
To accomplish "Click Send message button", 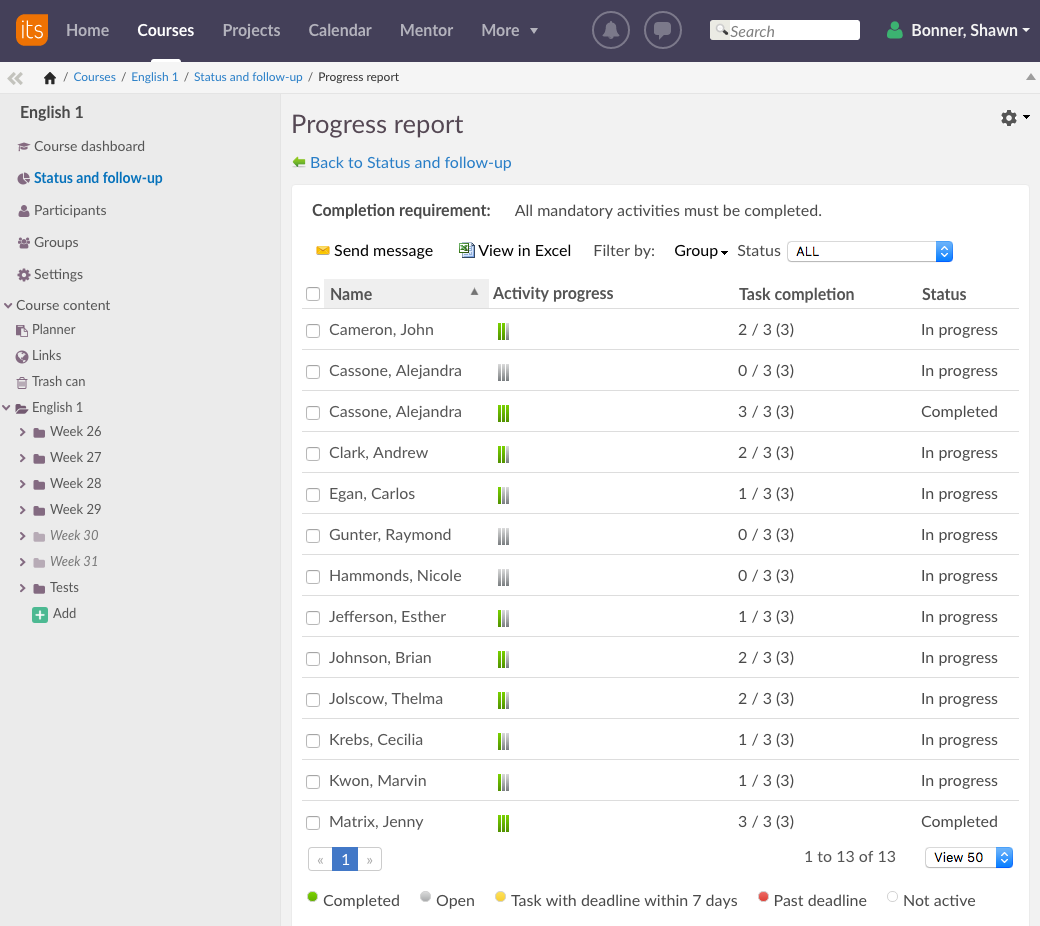I will [374, 251].
